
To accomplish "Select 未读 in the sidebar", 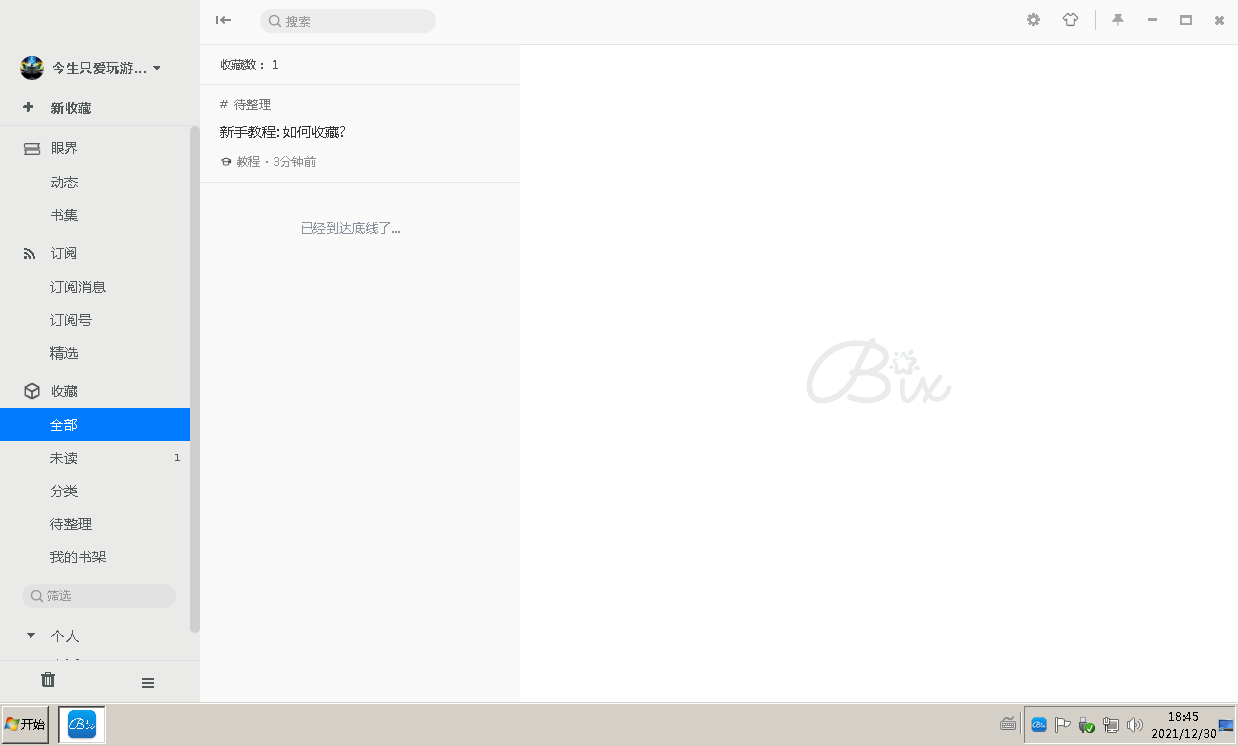I will tap(64, 458).
